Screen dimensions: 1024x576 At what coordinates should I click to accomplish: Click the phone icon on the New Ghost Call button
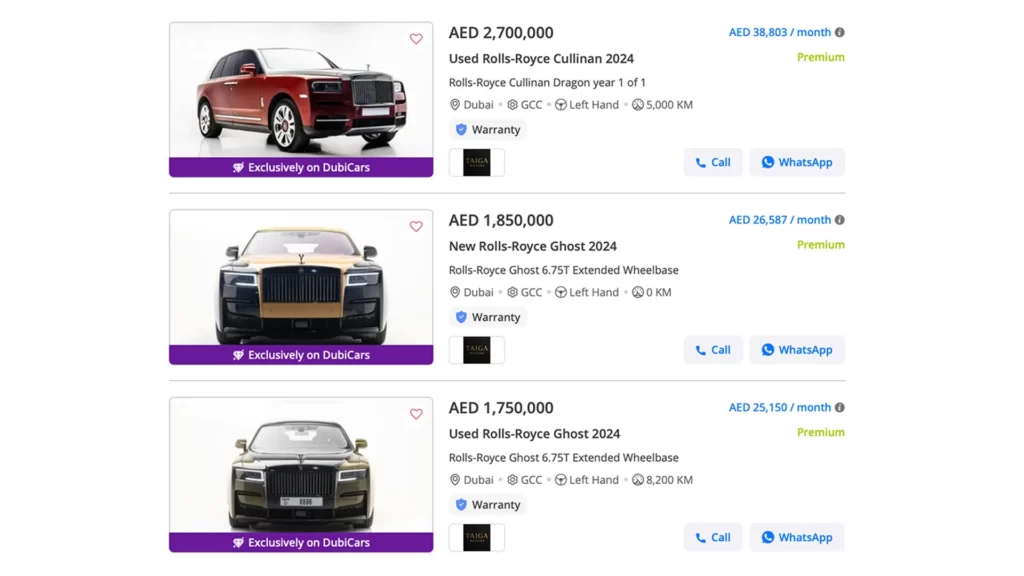click(x=700, y=349)
